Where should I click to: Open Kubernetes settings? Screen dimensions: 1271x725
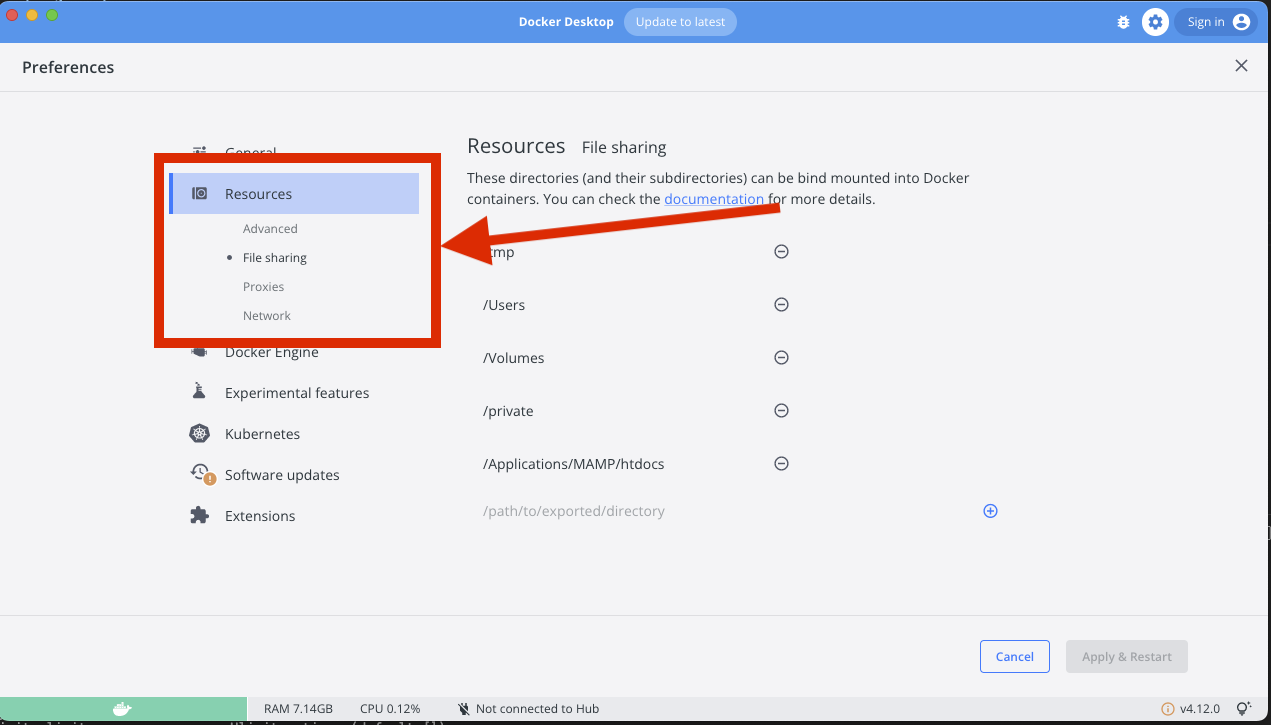coord(262,434)
